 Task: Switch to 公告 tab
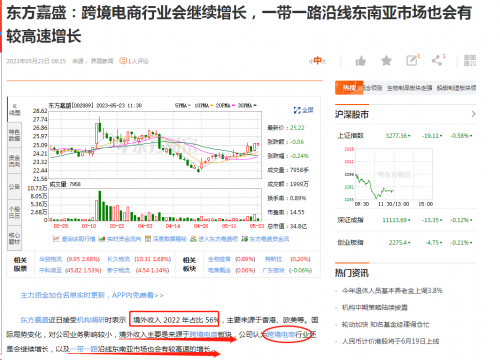14,187
